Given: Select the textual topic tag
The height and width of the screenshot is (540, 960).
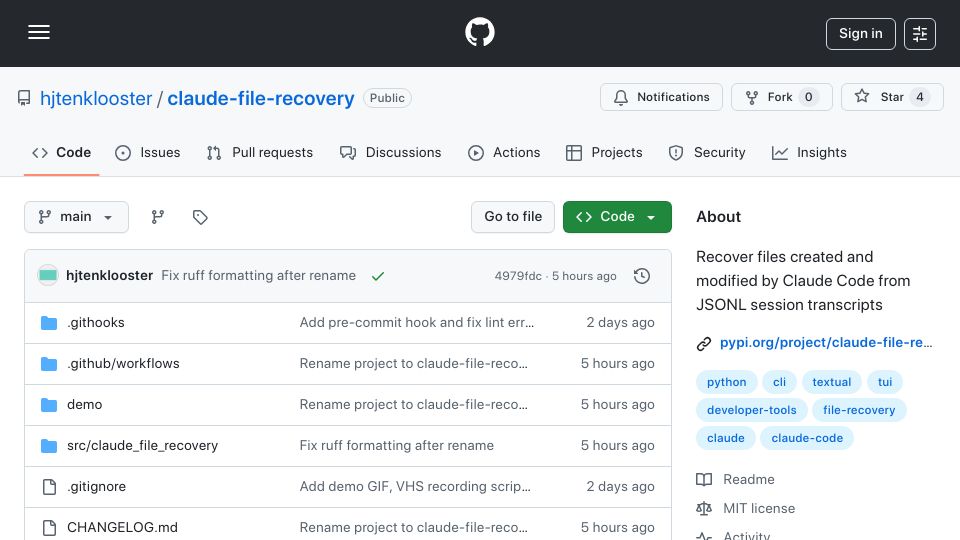Looking at the screenshot, I should (x=831, y=382).
